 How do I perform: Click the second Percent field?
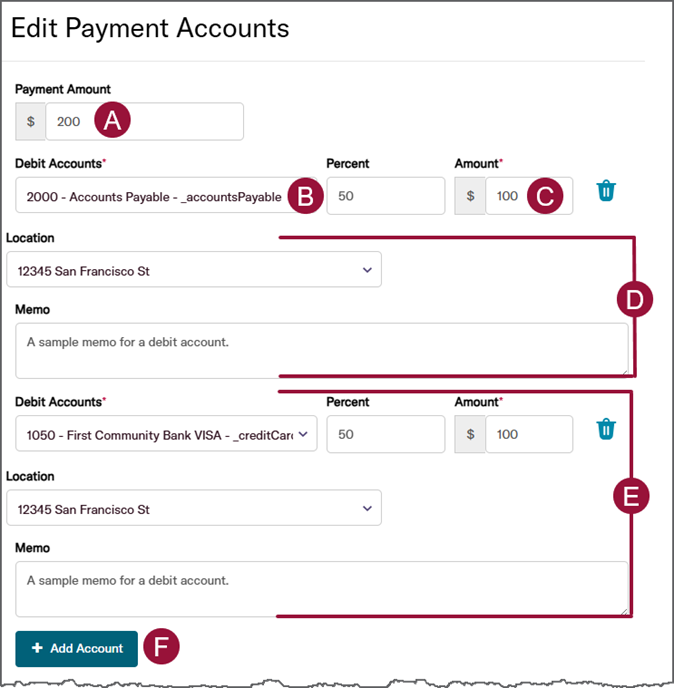(385, 434)
